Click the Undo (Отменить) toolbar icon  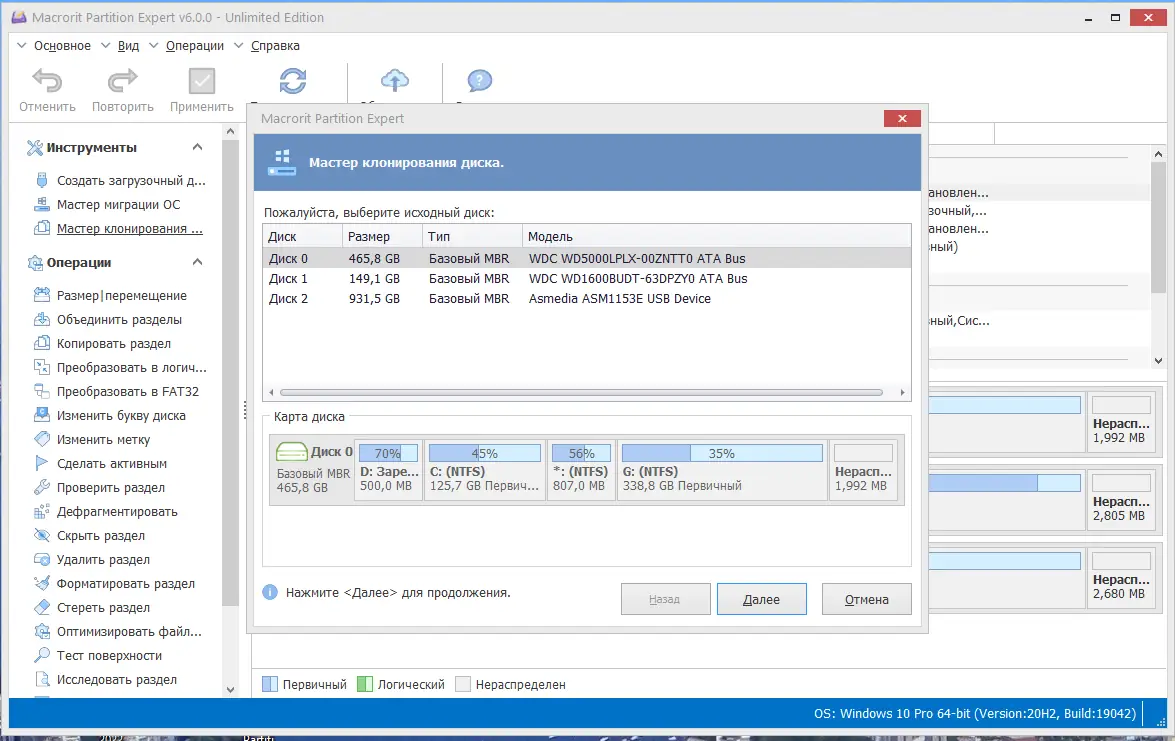pyautogui.click(x=47, y=81)
